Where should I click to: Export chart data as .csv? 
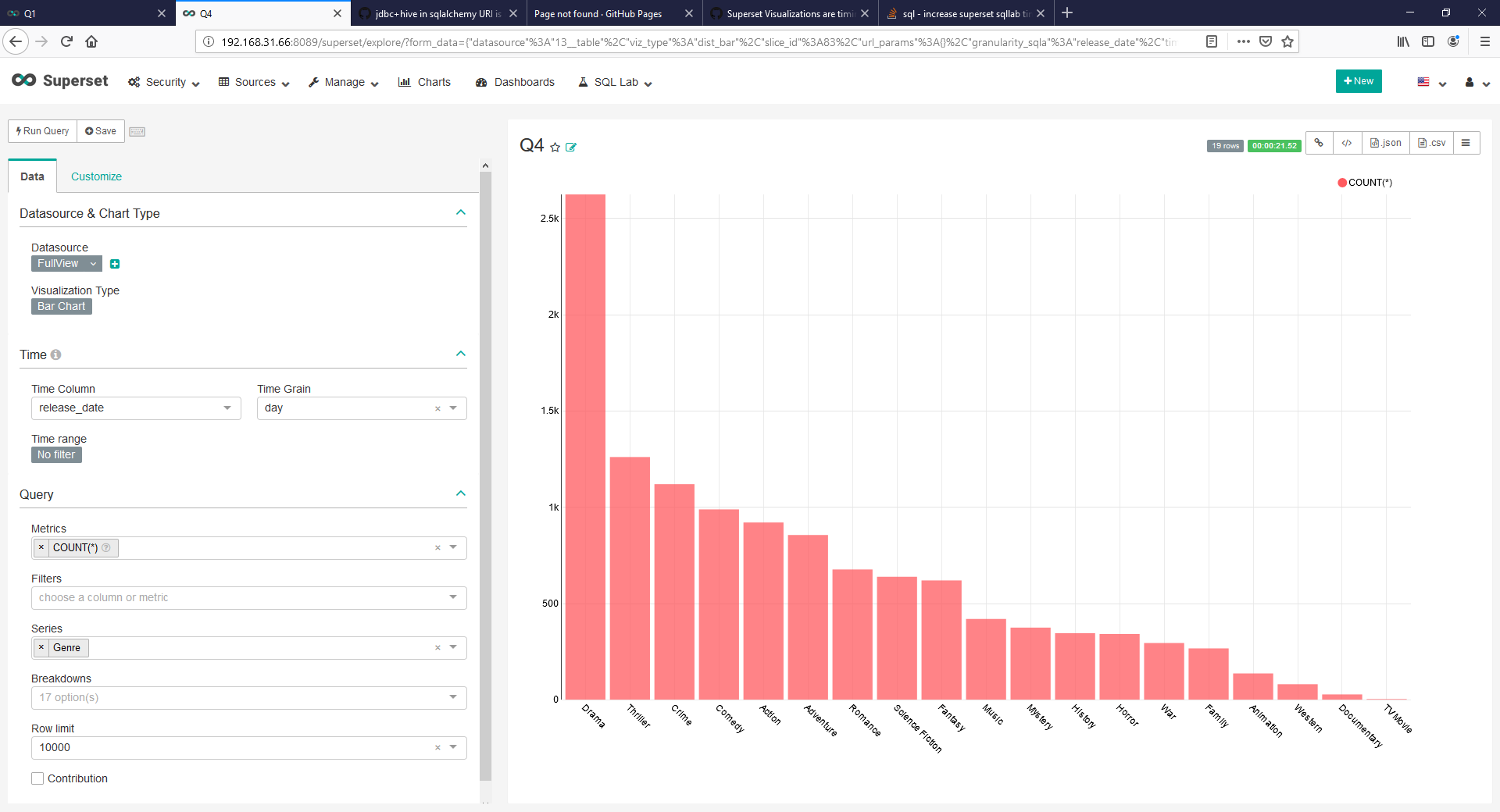[x=1431, y=143]
